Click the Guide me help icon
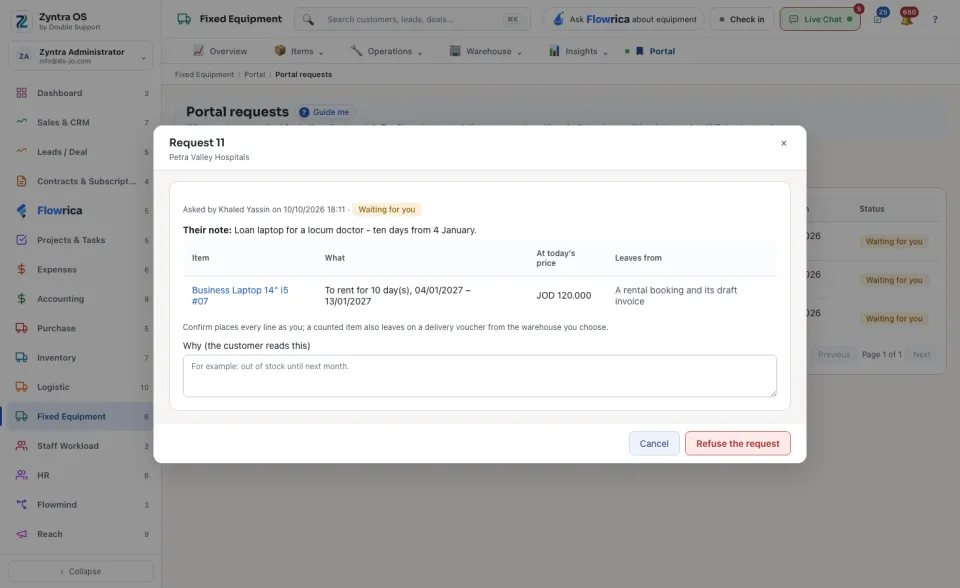Viewport: 960px width, 588px height. click(x=304, y=112)
